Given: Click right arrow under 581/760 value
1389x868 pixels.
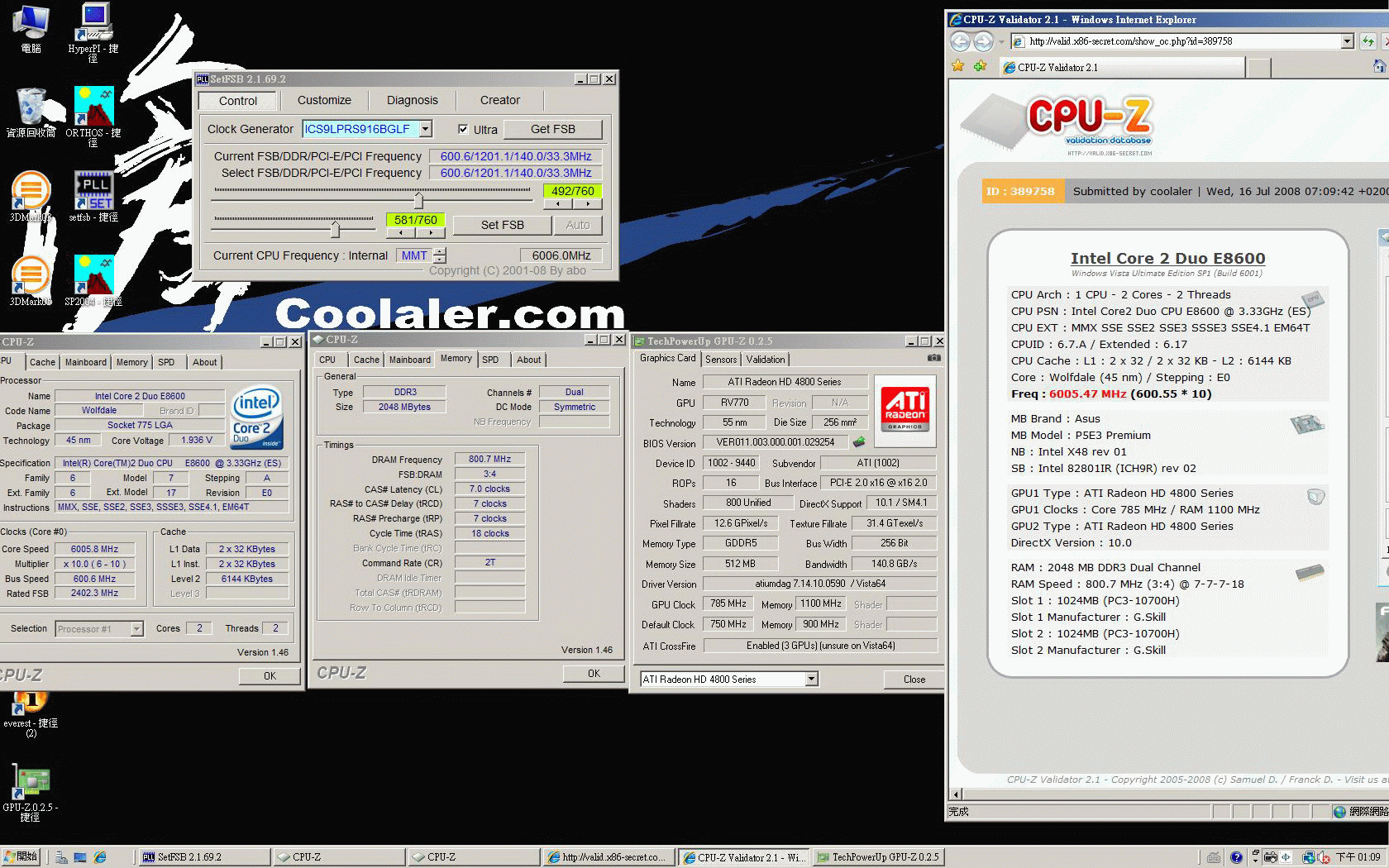Looking at the screenshot, I should (431, 232).
